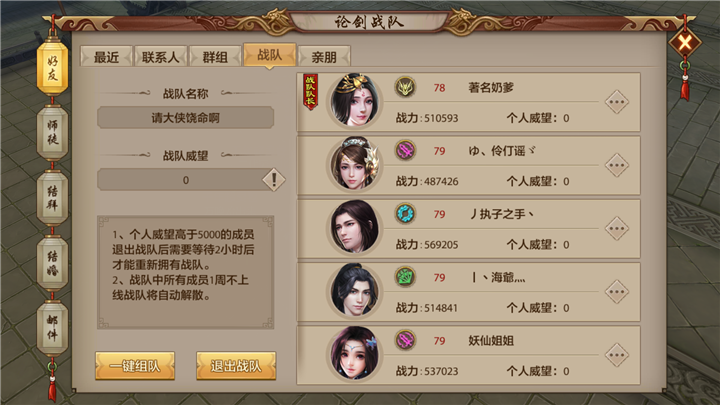This screenshot has width=720, height=405.
Task: Expand more actions for 丨丶海鼀灬
Action: pyautogui.click(x=616, y=292)
